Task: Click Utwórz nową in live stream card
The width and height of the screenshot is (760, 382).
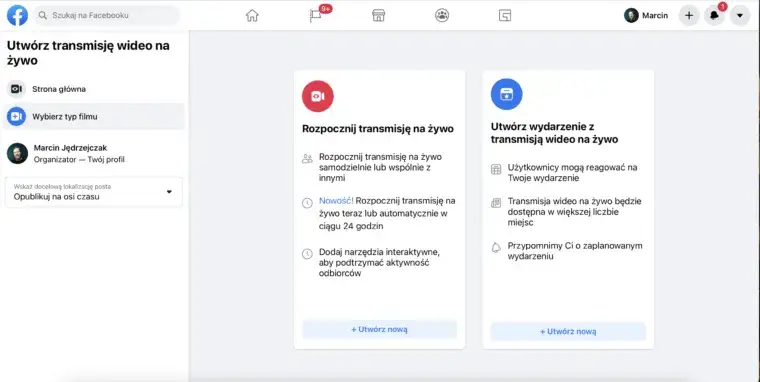Action: click(x=380, y=330)
